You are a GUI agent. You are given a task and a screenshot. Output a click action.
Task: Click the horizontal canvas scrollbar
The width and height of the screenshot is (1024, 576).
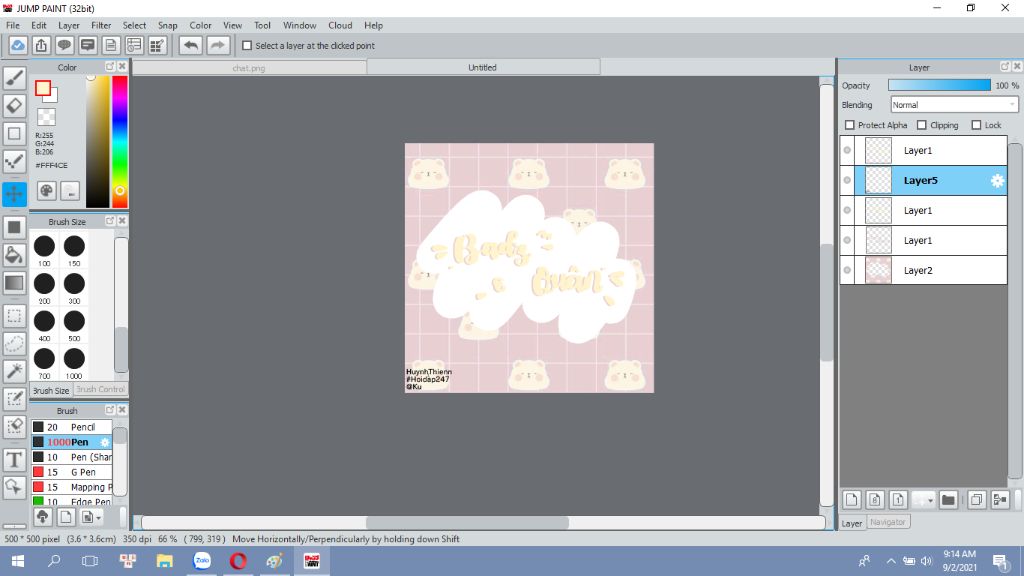(467, 522)
